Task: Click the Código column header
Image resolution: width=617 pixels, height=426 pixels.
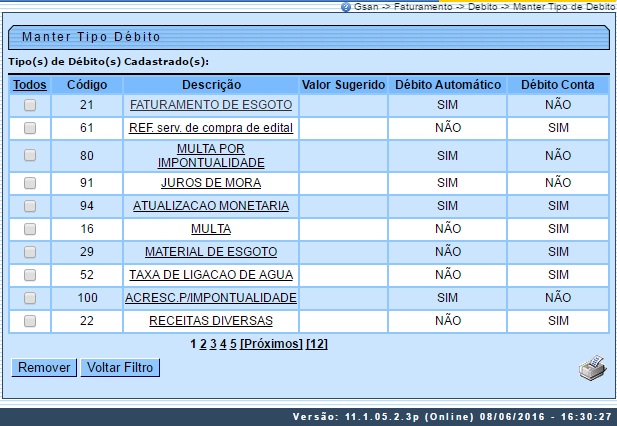Action: point(87,85)
